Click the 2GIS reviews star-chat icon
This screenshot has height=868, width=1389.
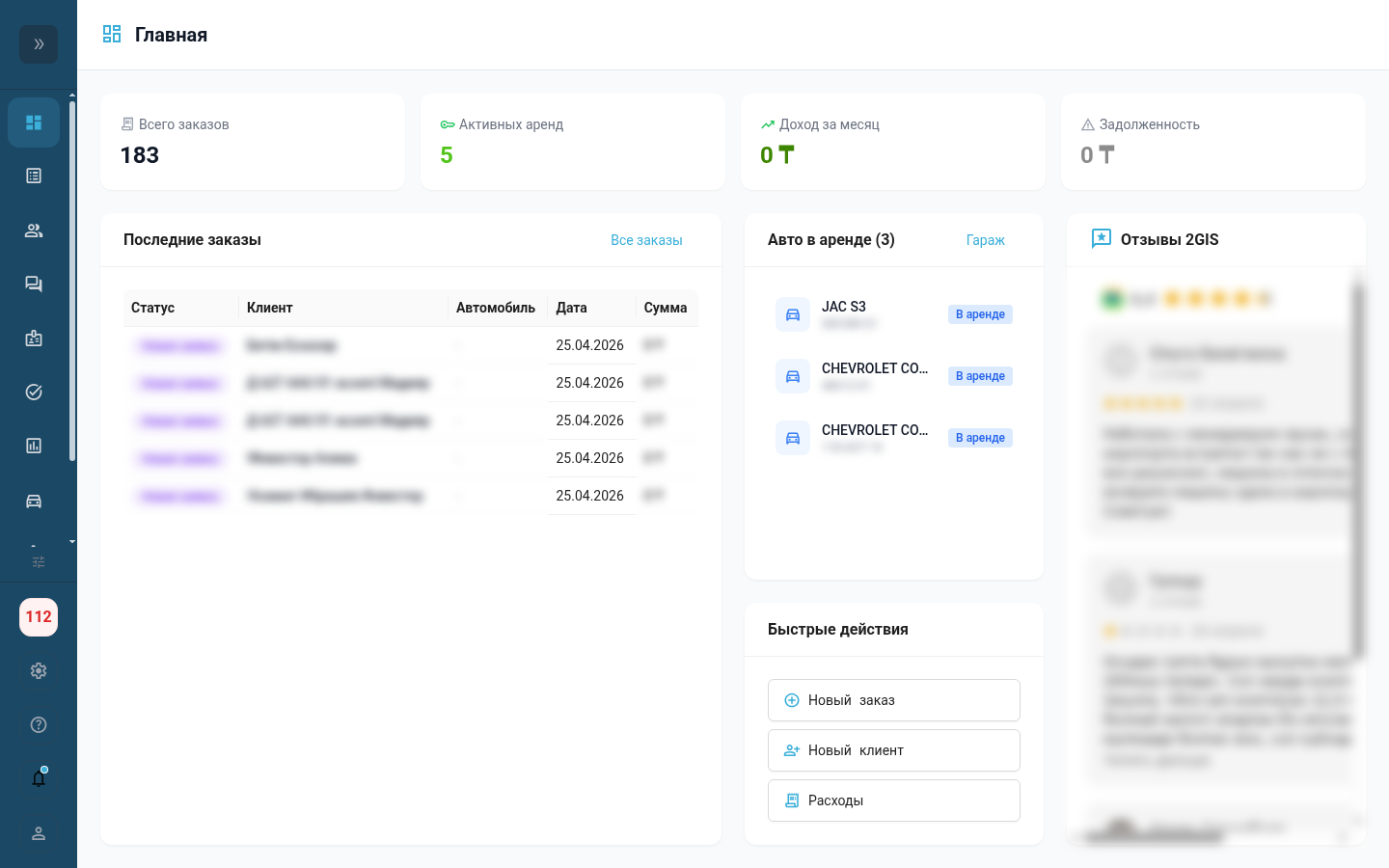[1102, 239]
